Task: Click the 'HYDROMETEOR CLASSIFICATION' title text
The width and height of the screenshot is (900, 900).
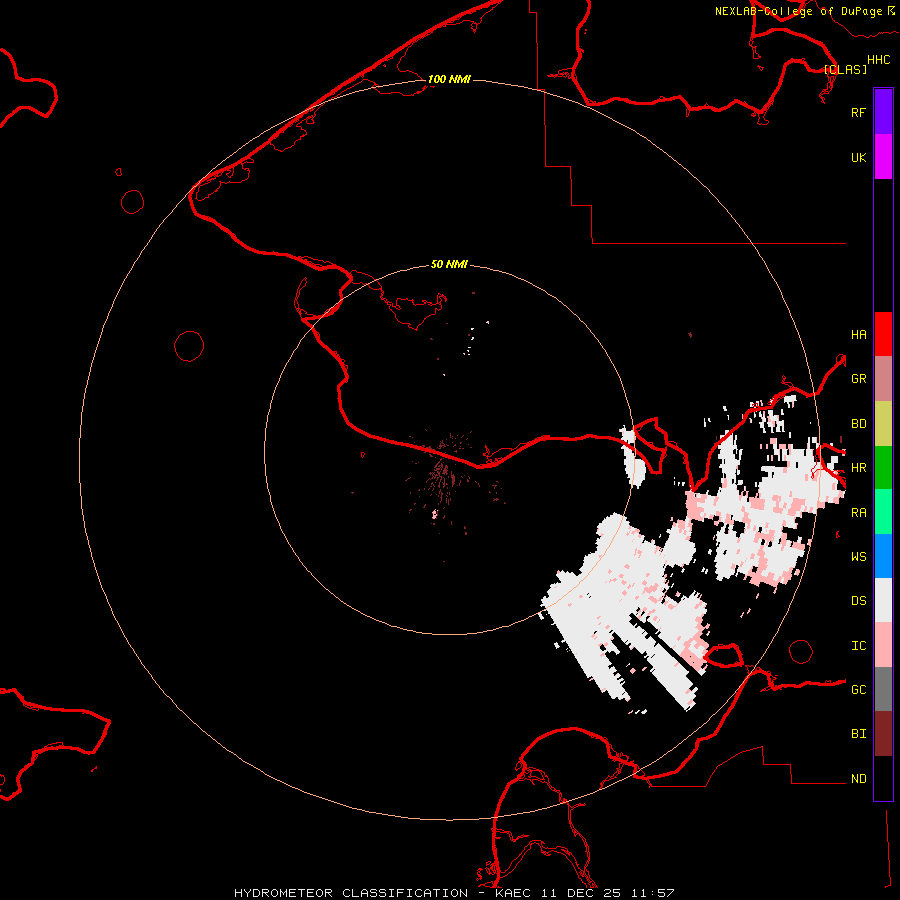Action: pos(351,893)
